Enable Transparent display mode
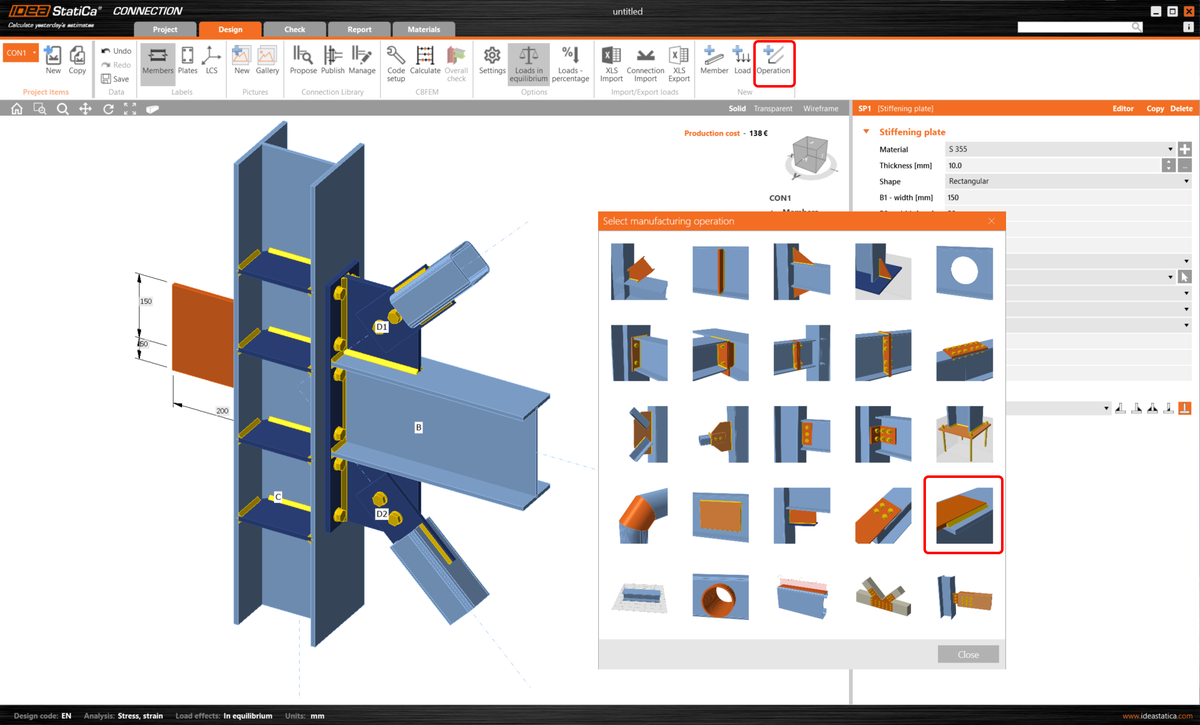 (x=775, y=108)
